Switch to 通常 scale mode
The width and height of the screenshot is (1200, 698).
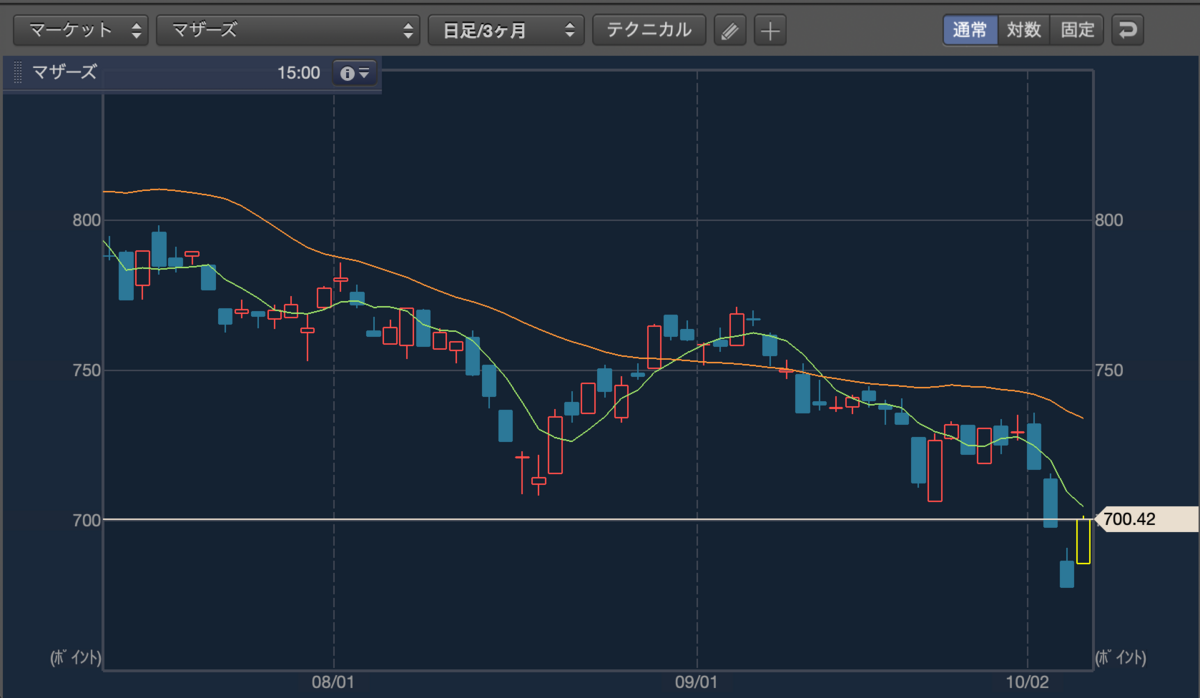tap(969, 30)
